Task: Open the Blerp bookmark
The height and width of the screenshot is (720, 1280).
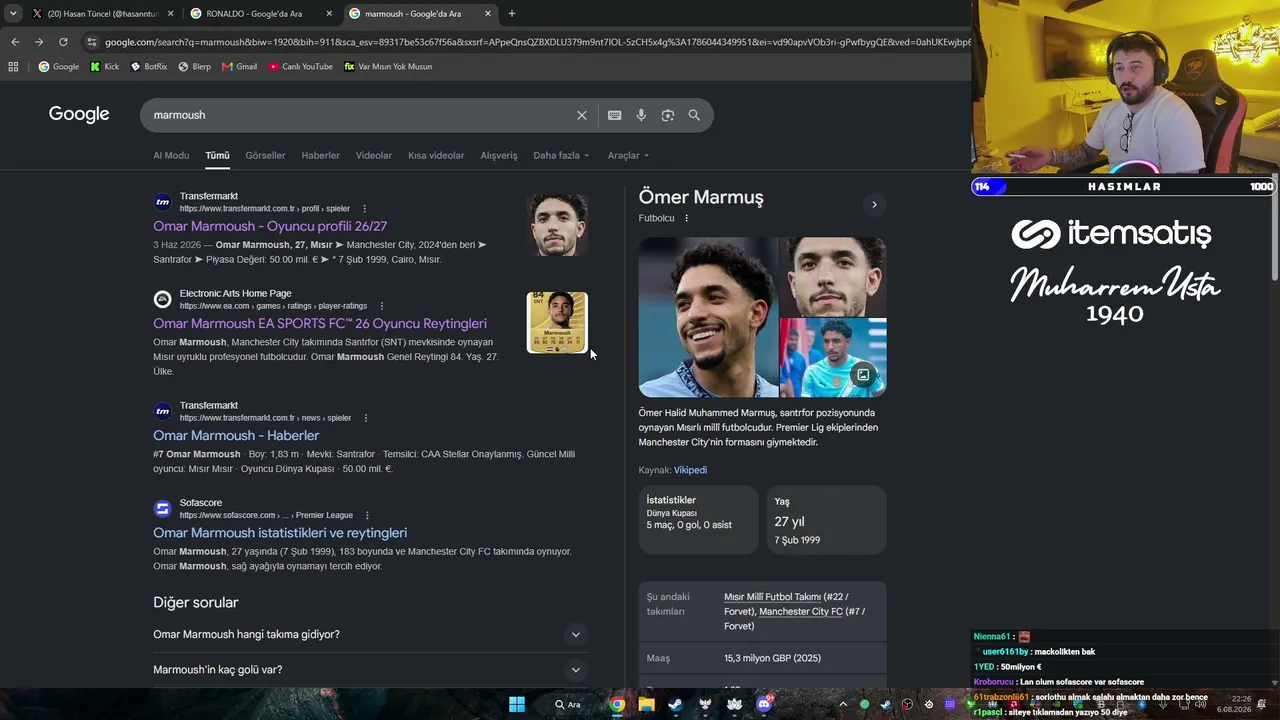Action: (x=194, y=67)
